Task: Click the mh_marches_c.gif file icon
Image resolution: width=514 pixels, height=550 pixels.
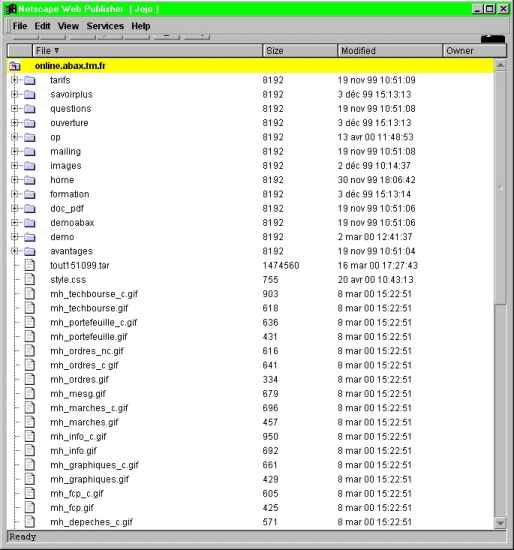Action: pyautogui.click(x=30, y=408)
